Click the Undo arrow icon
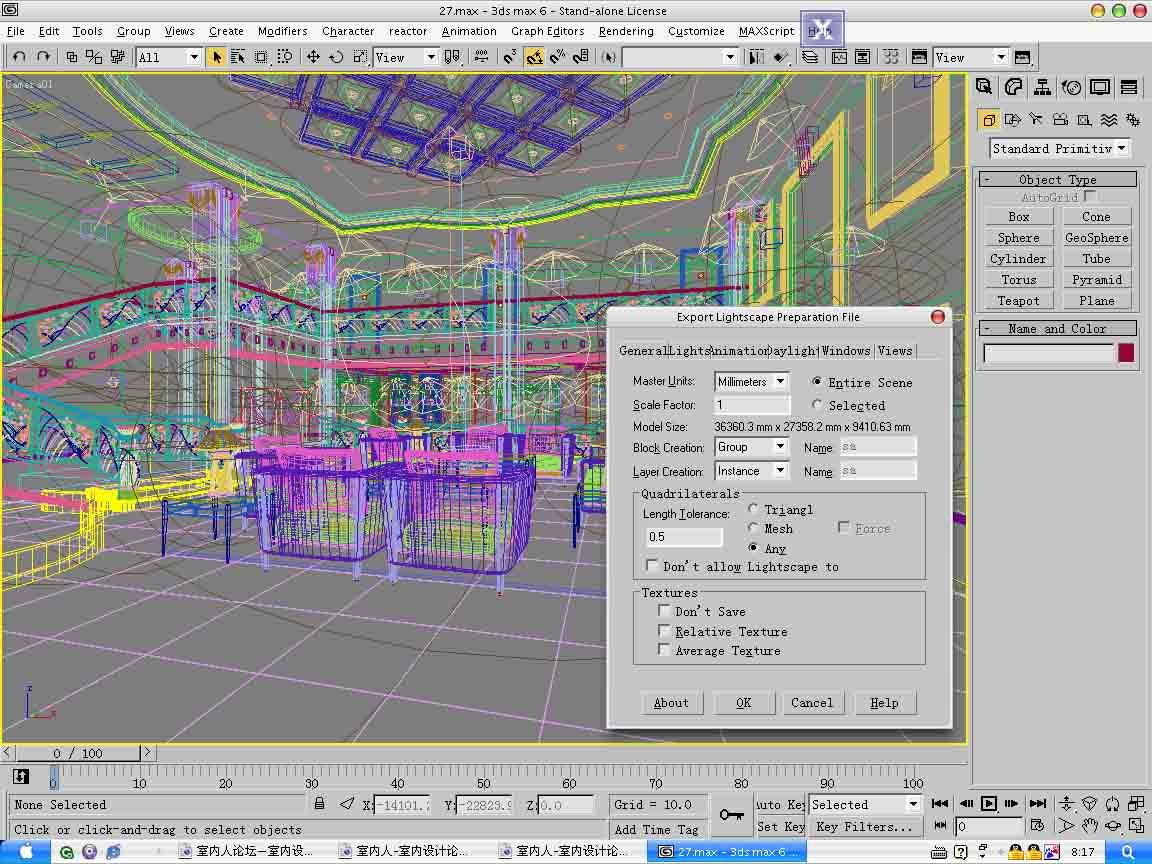Viewport: 1152px width, 864px height. [19, 57]
